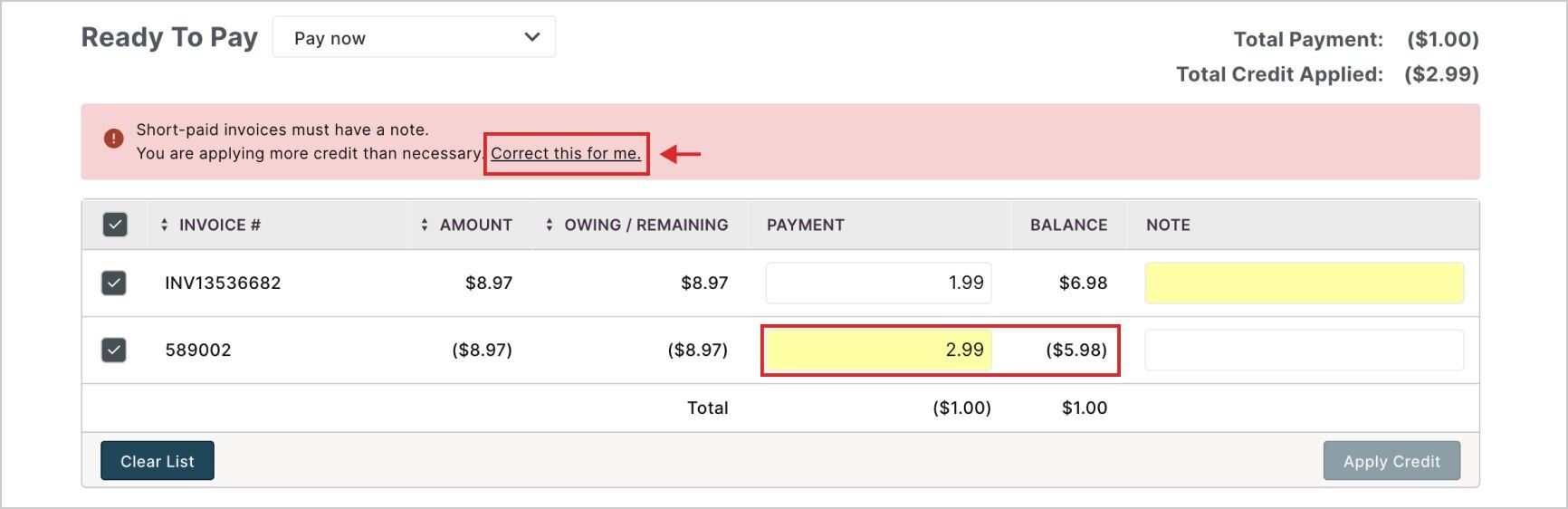Screen dimensions: 1568x509
Task: Sort by Invoice # column arrows
Action: click(x=164, y=225)
